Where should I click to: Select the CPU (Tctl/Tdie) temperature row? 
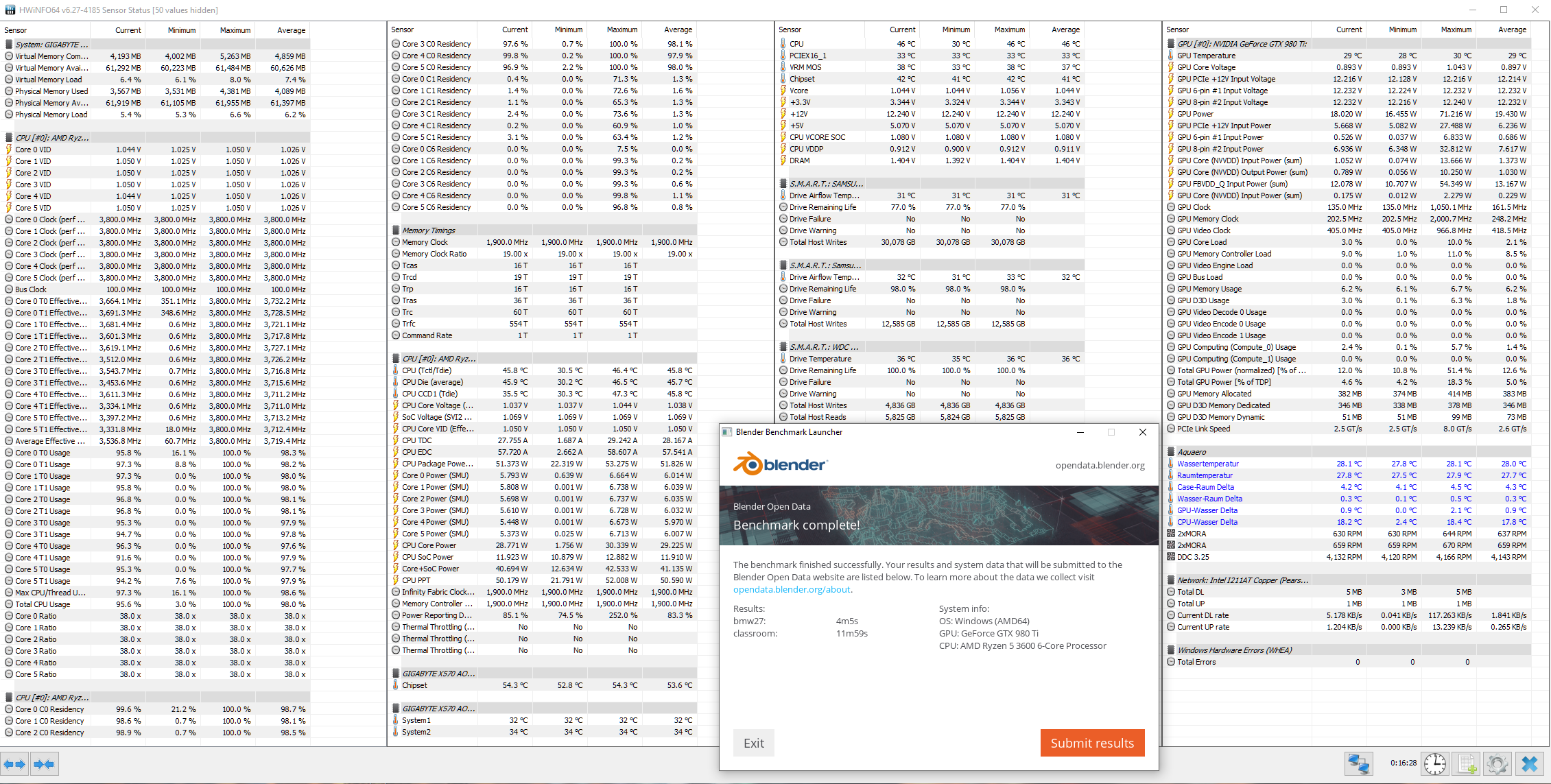(427, 370)
